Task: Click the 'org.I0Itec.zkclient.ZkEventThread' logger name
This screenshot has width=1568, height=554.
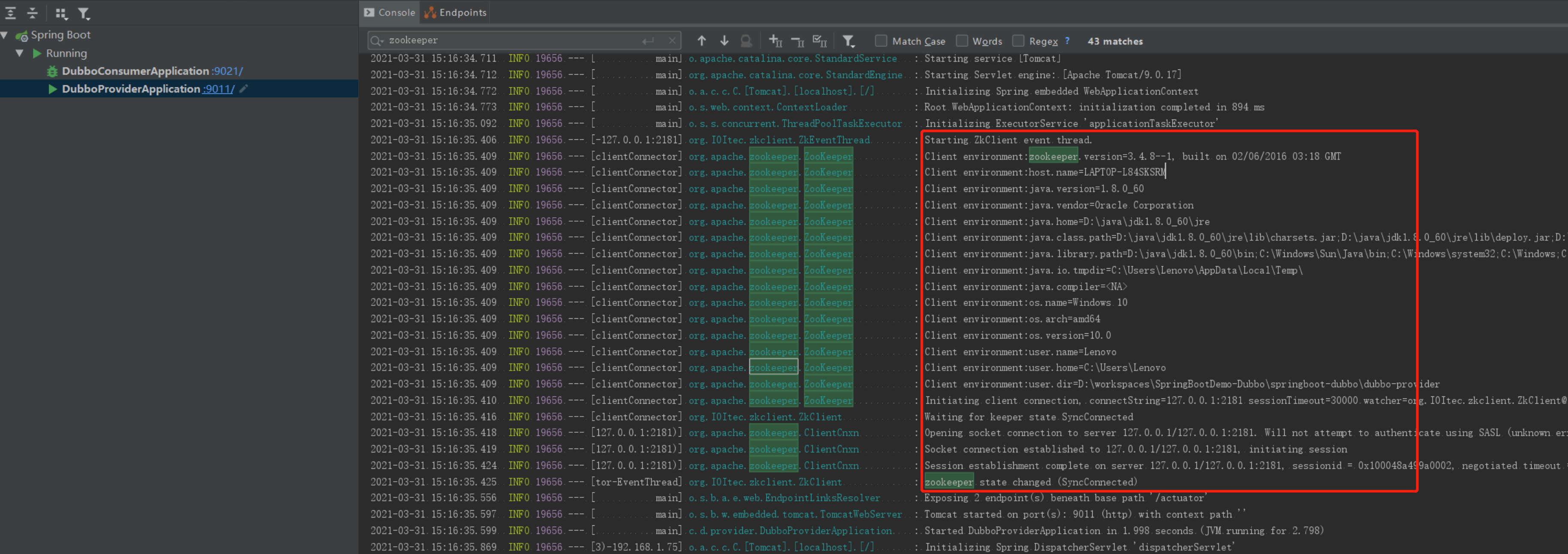Action: (x=779, y=140)
